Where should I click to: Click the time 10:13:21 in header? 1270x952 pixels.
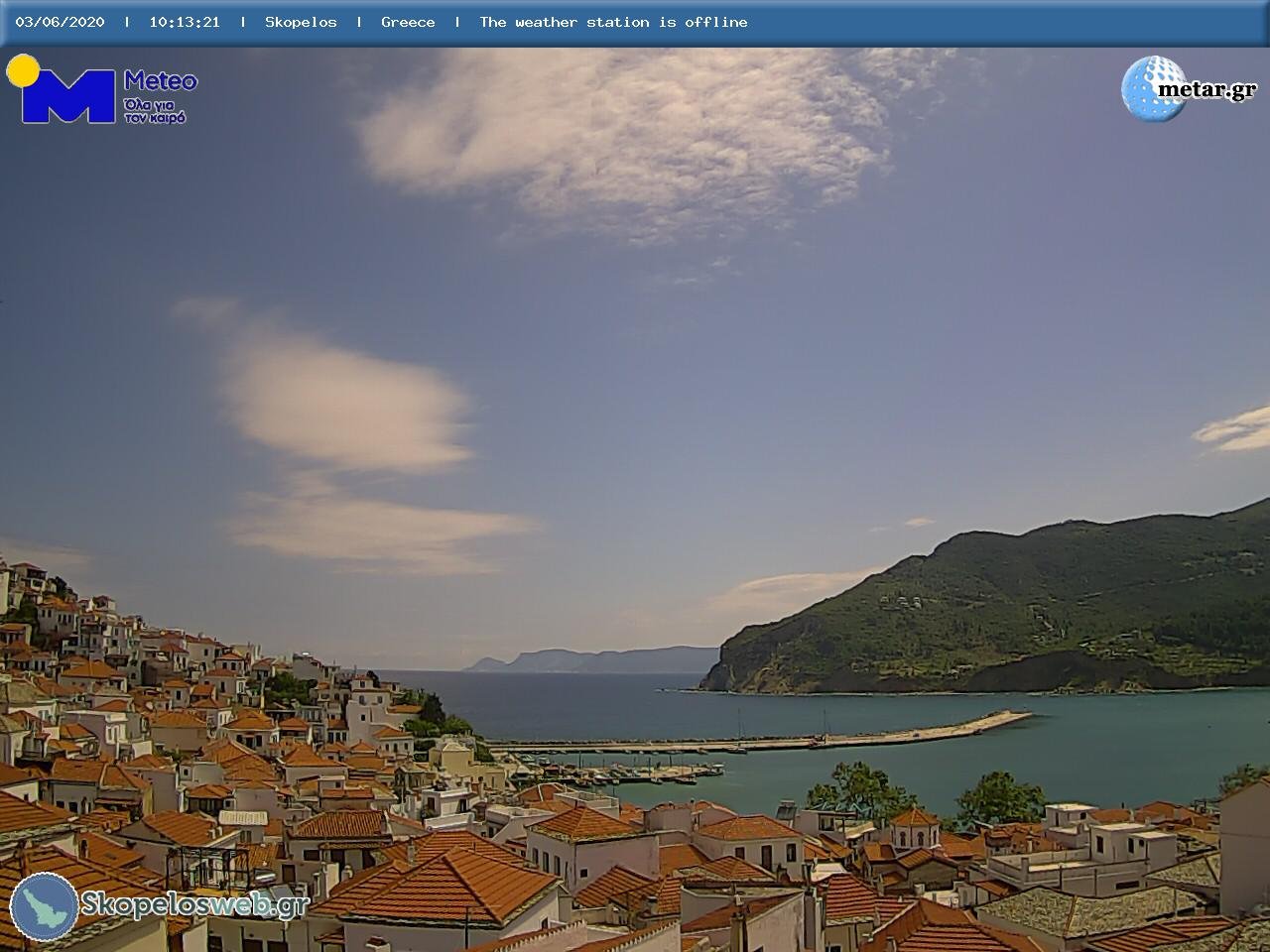(x=185, y=22)
